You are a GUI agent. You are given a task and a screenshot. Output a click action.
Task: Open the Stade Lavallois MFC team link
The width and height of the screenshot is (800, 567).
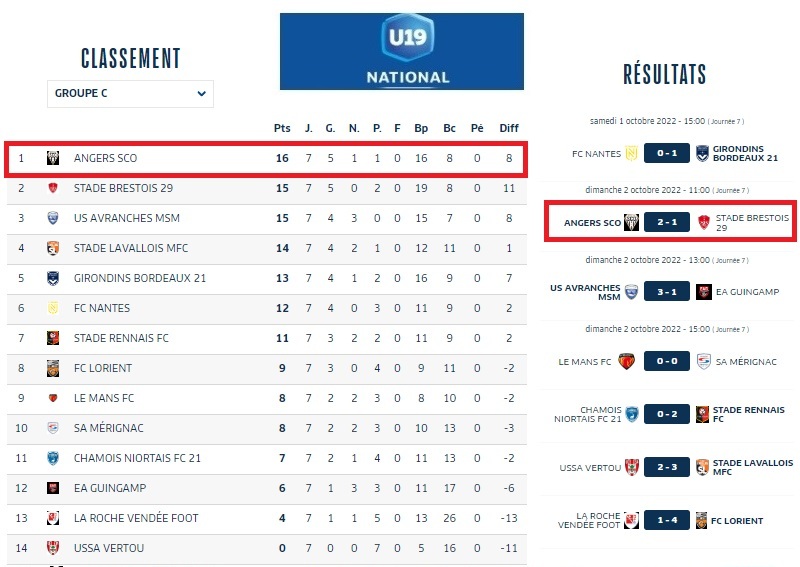tap(131, 248)
